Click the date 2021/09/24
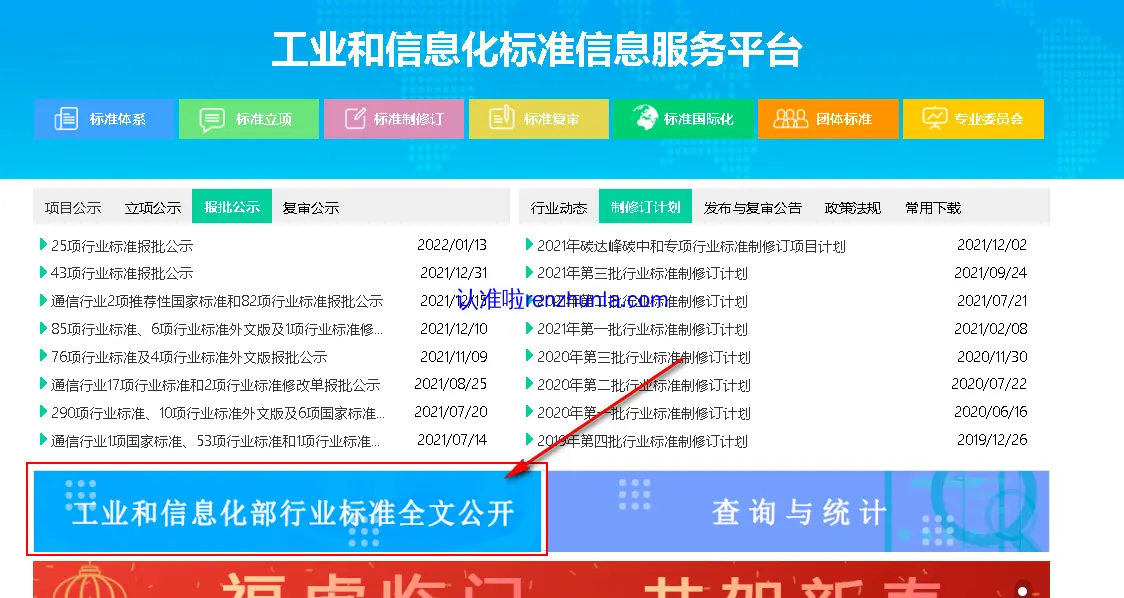This screenshot has height=598, width=1124. [991, 272]
